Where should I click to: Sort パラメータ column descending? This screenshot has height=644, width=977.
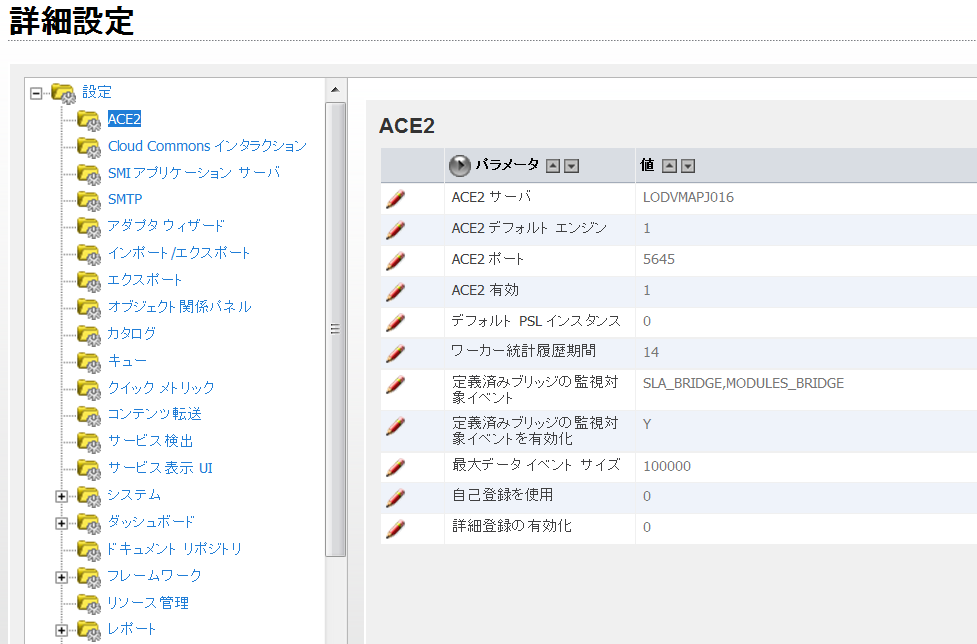(x=571, y=166)
